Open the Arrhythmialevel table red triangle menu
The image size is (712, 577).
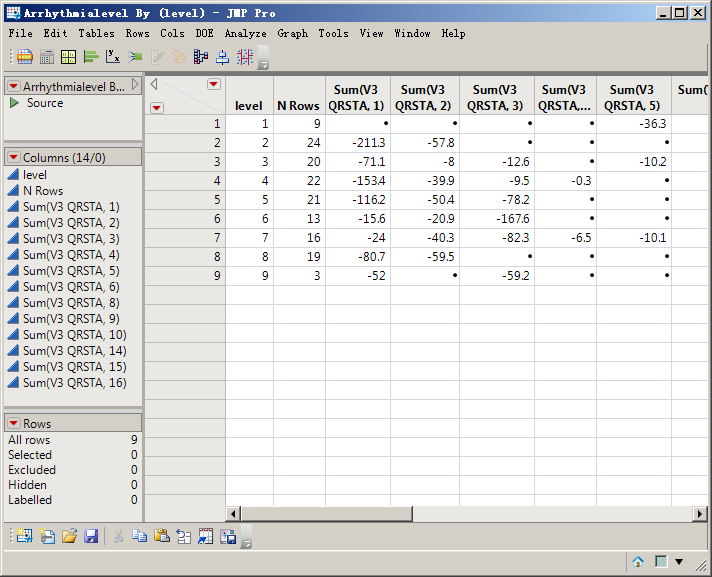(13, 87)
